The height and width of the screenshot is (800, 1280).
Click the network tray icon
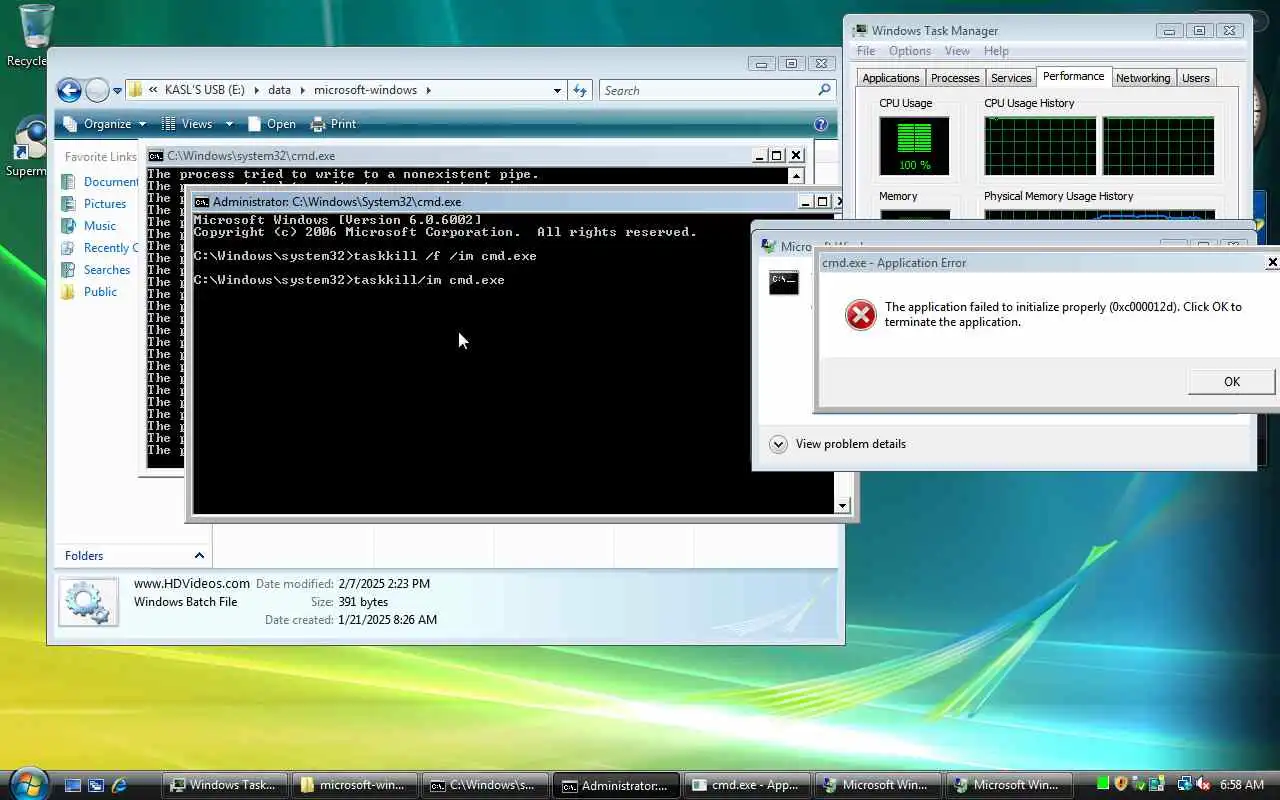[x=1184, y=784]
